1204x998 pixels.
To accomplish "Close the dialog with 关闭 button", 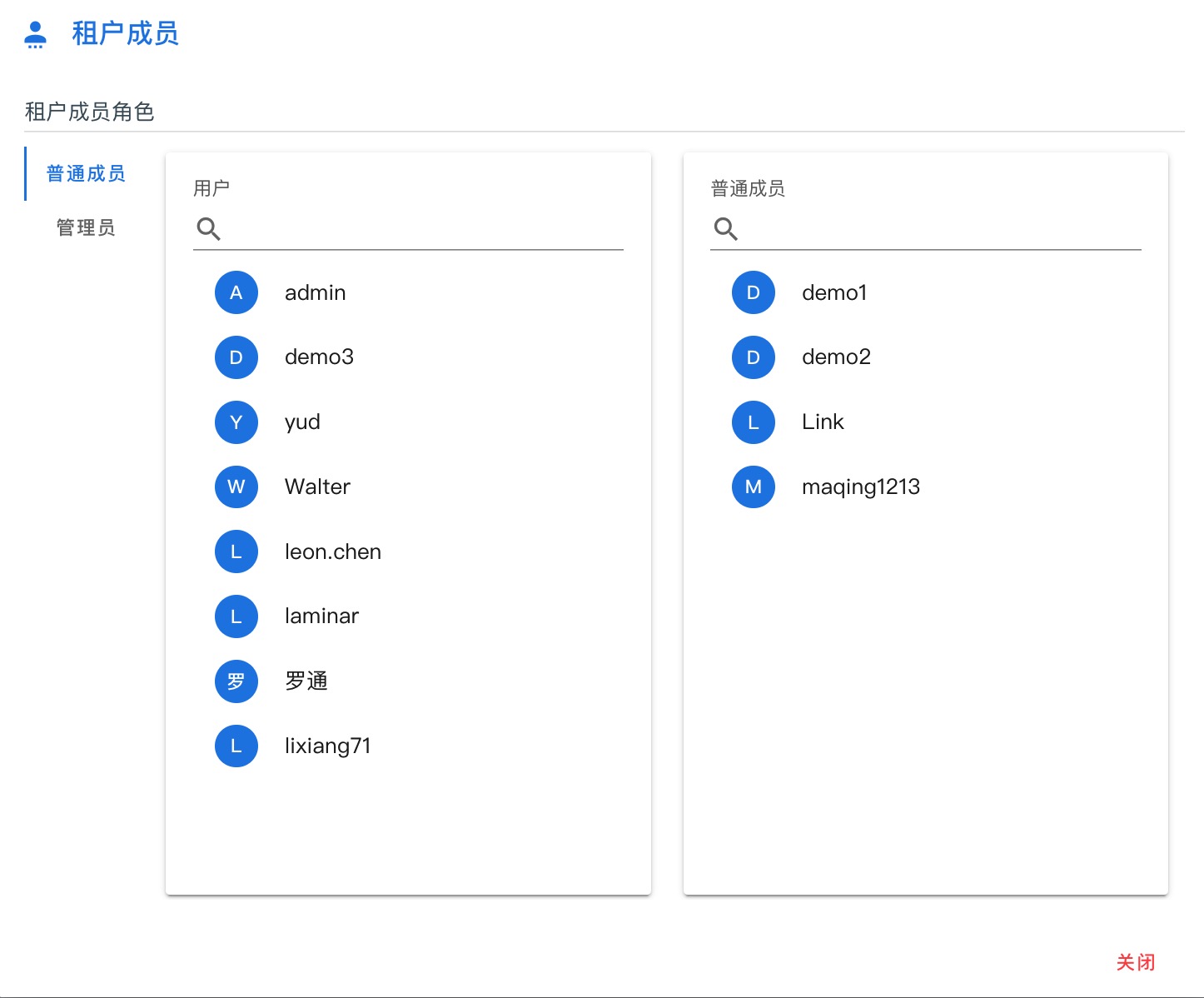I will coord(1136,962).
